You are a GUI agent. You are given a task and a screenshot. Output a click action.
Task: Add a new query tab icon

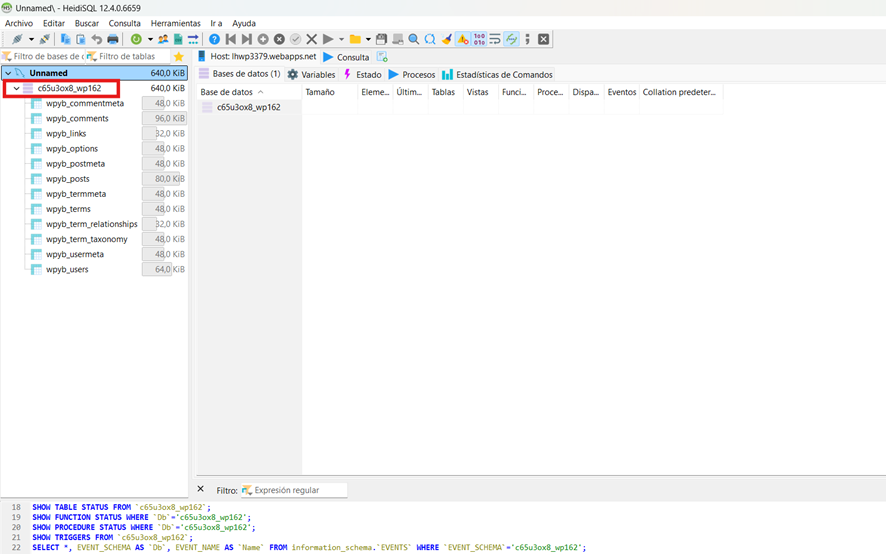(383, 57)
